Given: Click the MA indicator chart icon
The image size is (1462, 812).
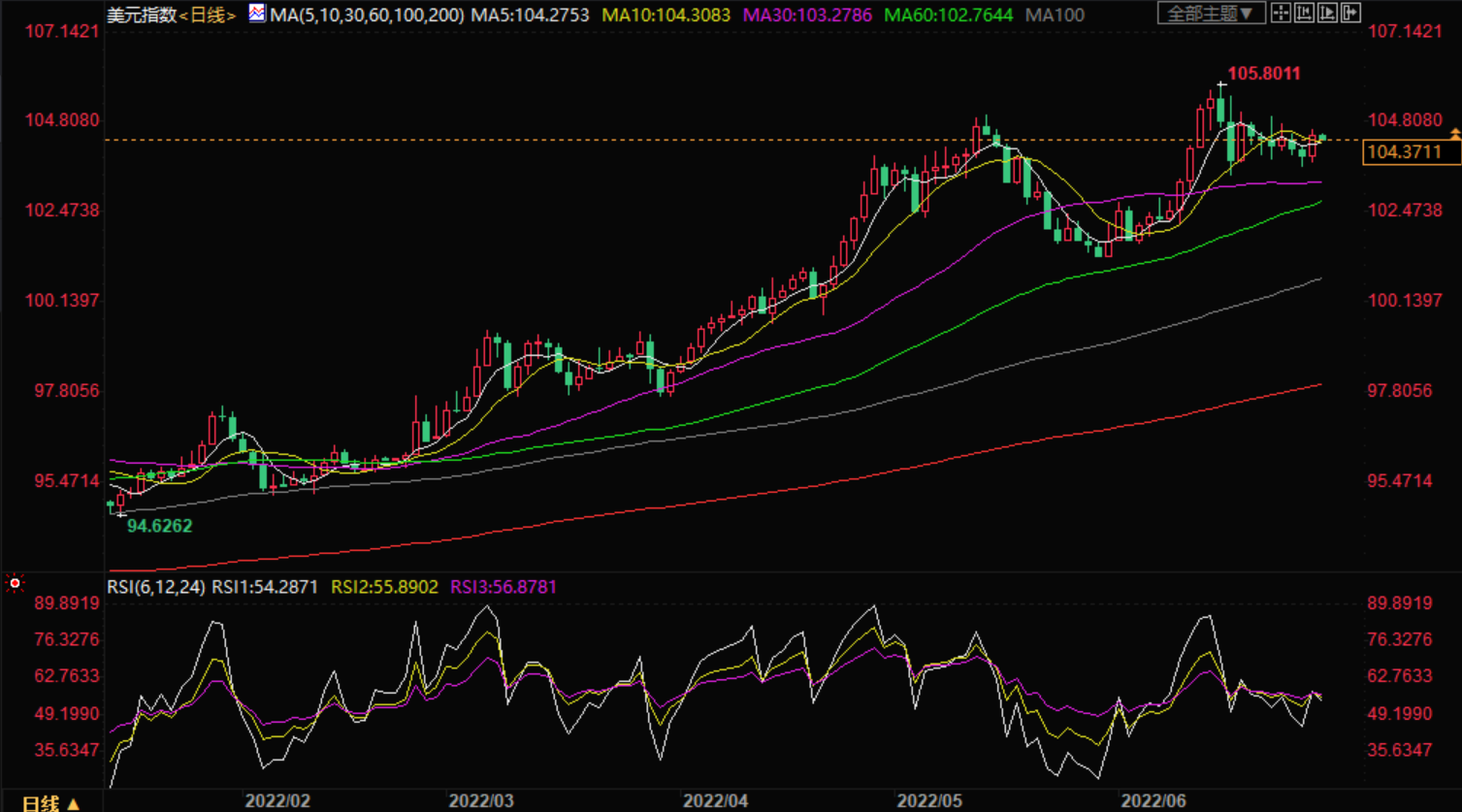Looking at the screenshot, I should click(x=257, y=14).
